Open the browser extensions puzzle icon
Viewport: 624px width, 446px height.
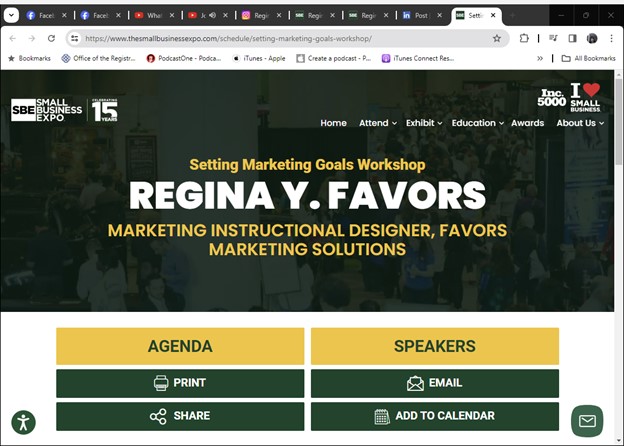click(x=525, y=38)
